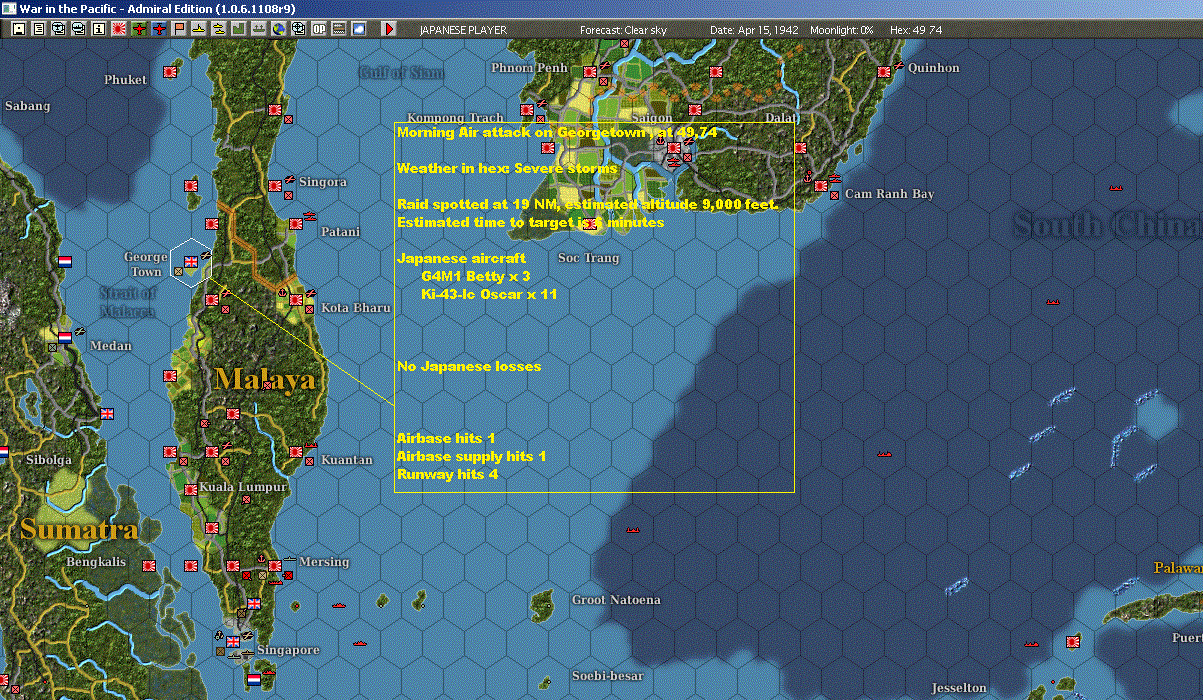Select the Japanese base icon at Quinhon

[x=884, y=72]
